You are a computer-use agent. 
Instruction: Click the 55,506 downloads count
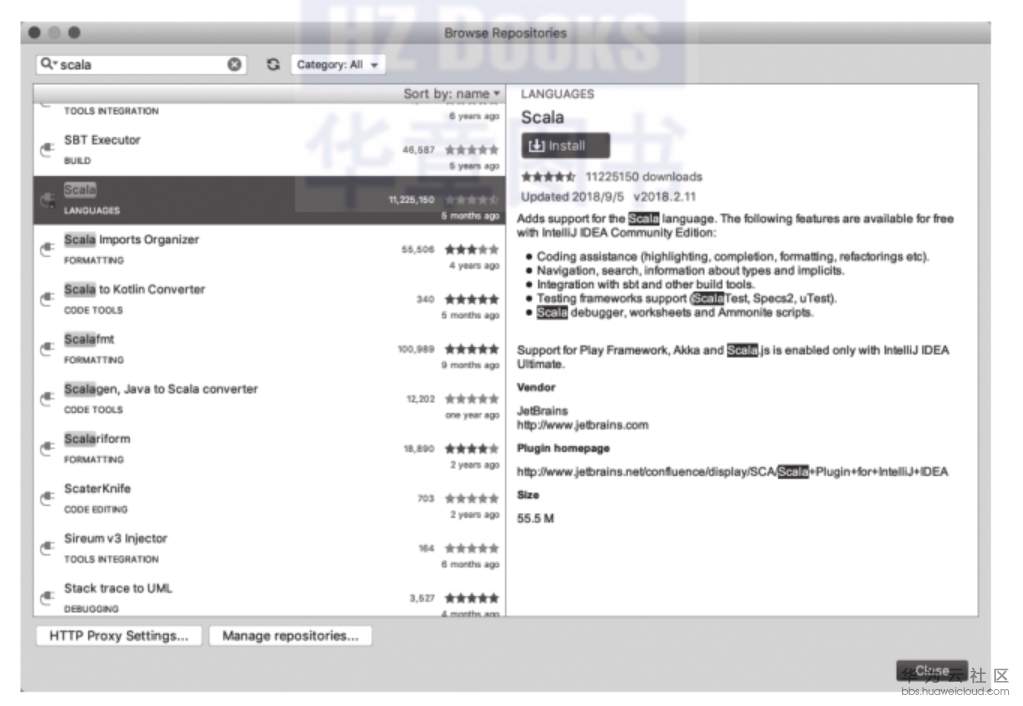pos(418,249)
